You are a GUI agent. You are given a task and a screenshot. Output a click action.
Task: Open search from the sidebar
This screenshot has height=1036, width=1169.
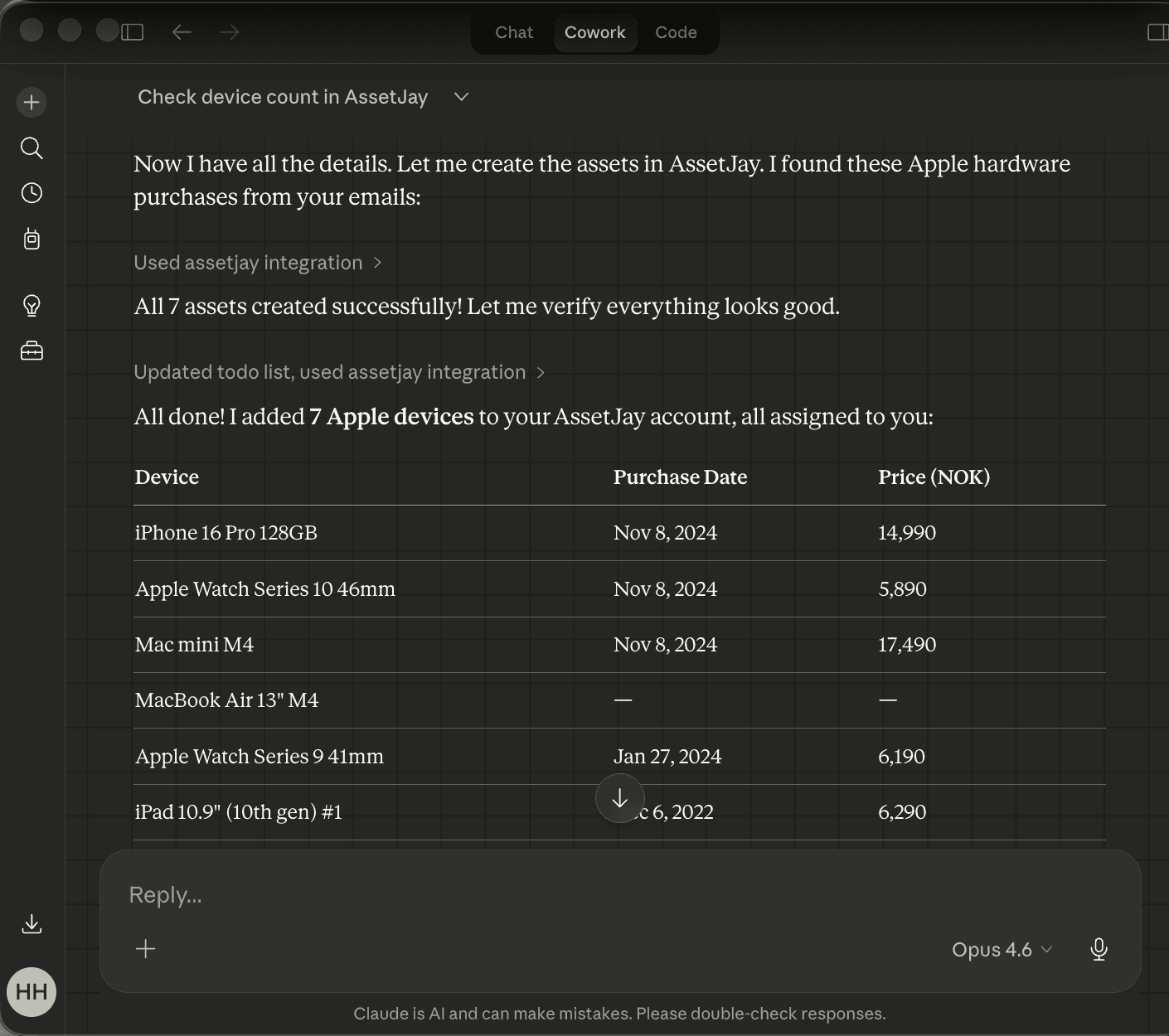tap(31, 148)
